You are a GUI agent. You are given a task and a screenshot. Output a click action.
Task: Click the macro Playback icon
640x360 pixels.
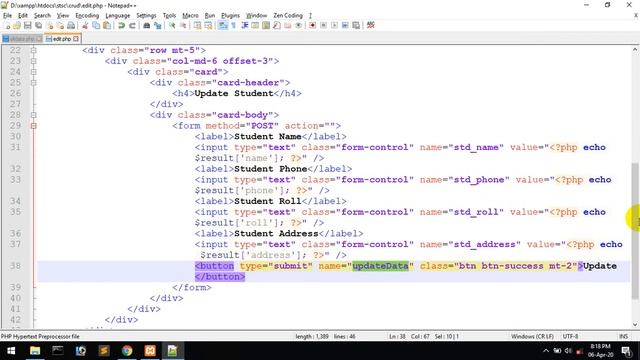(x=334, y=25)
